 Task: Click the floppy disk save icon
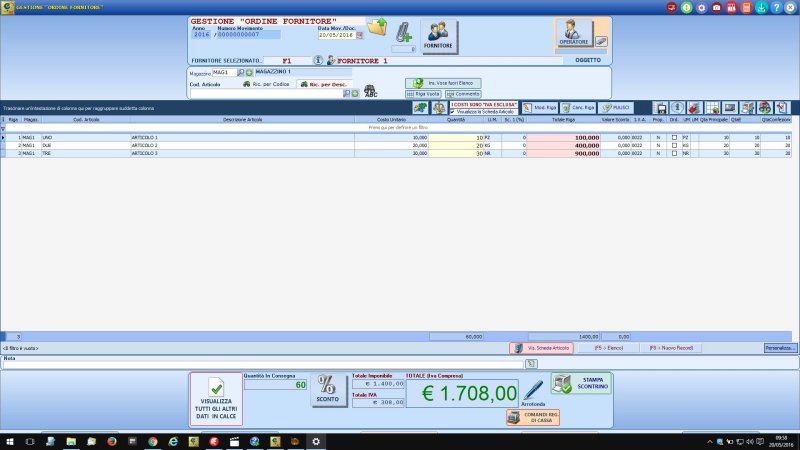click(x=661, y=107)
